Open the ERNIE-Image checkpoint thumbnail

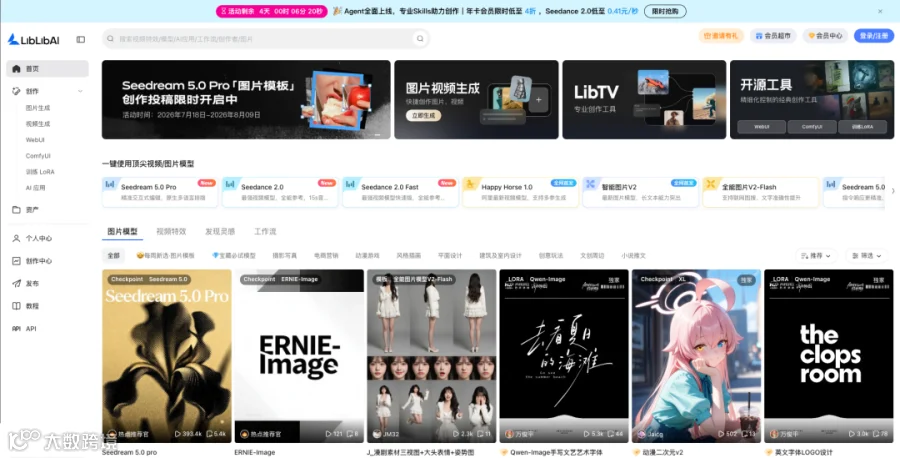(x=299, y=356)
